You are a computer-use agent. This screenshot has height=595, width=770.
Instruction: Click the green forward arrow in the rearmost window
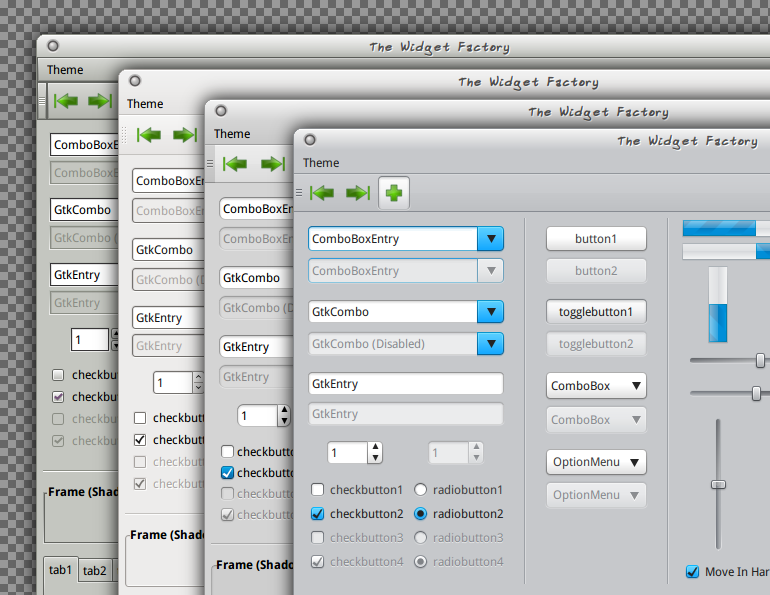tap(100, 101)
